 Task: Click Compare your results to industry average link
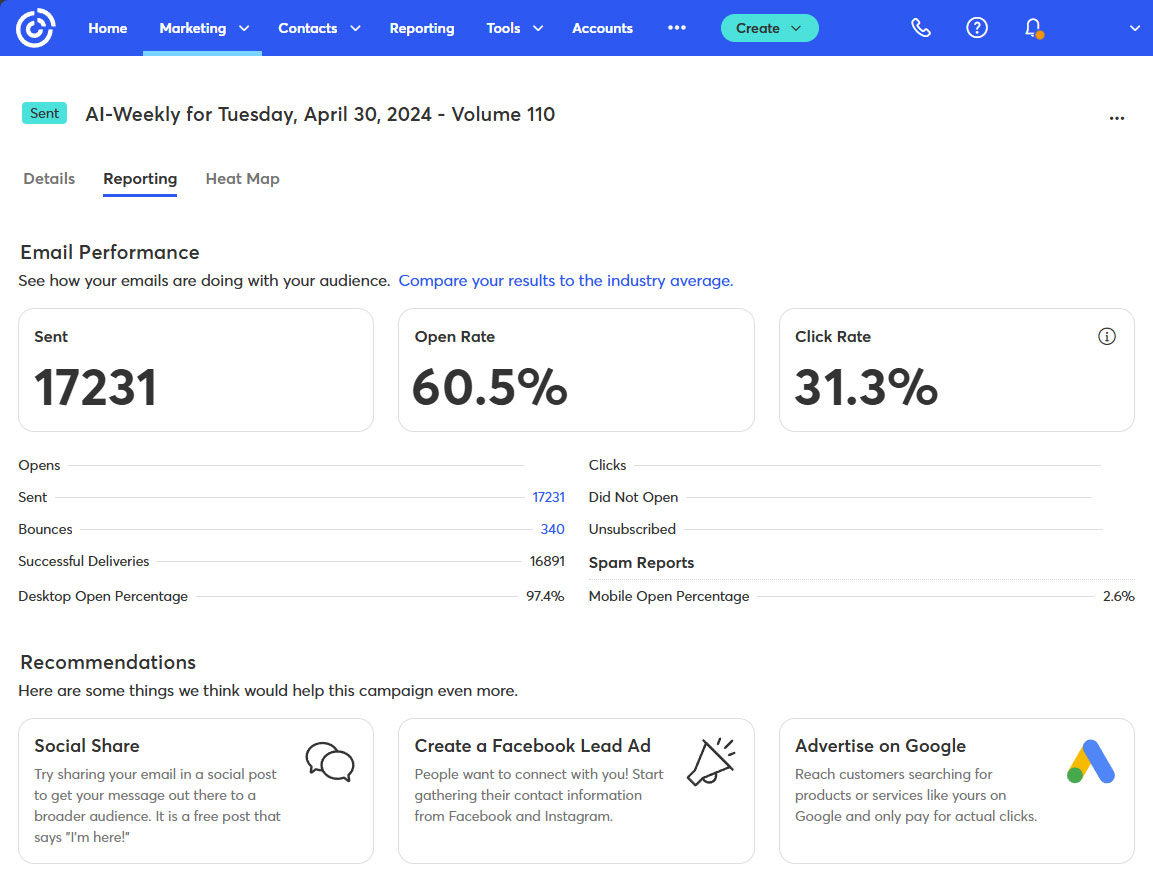[565, 281]
